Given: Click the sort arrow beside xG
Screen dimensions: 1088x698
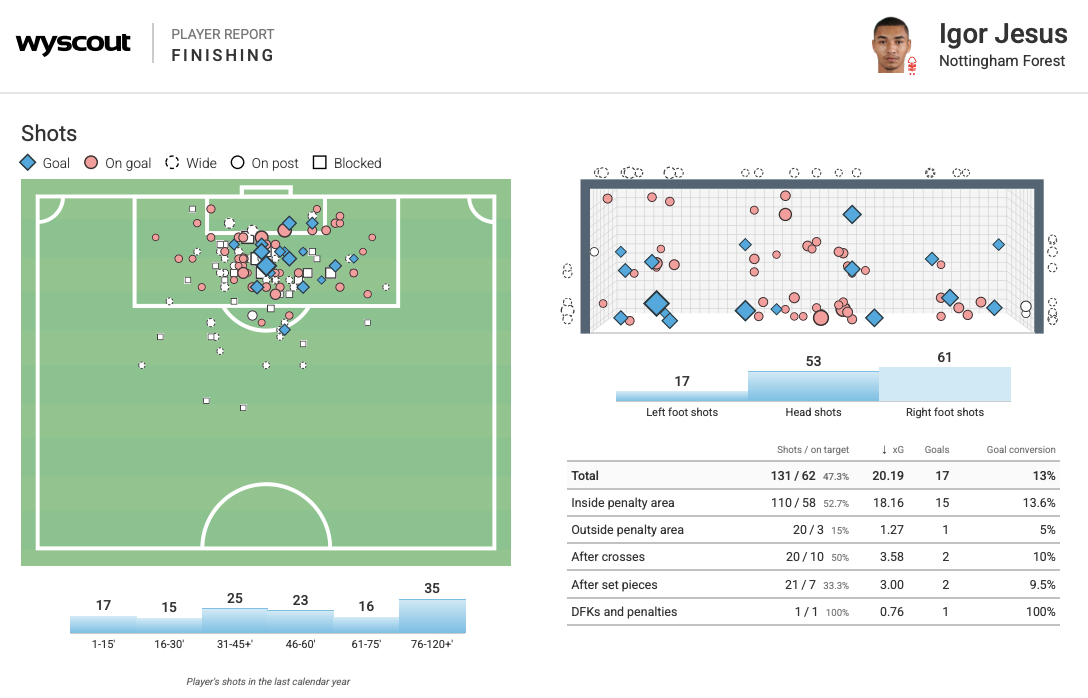Looking at the screenshot, I should [884, 450].
